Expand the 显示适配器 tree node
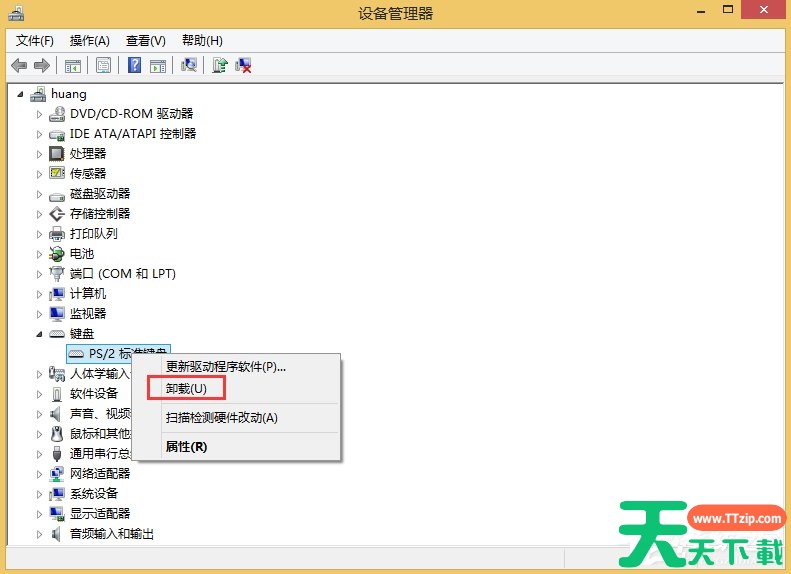Screen dimensions: 791x574 [40, 514]
